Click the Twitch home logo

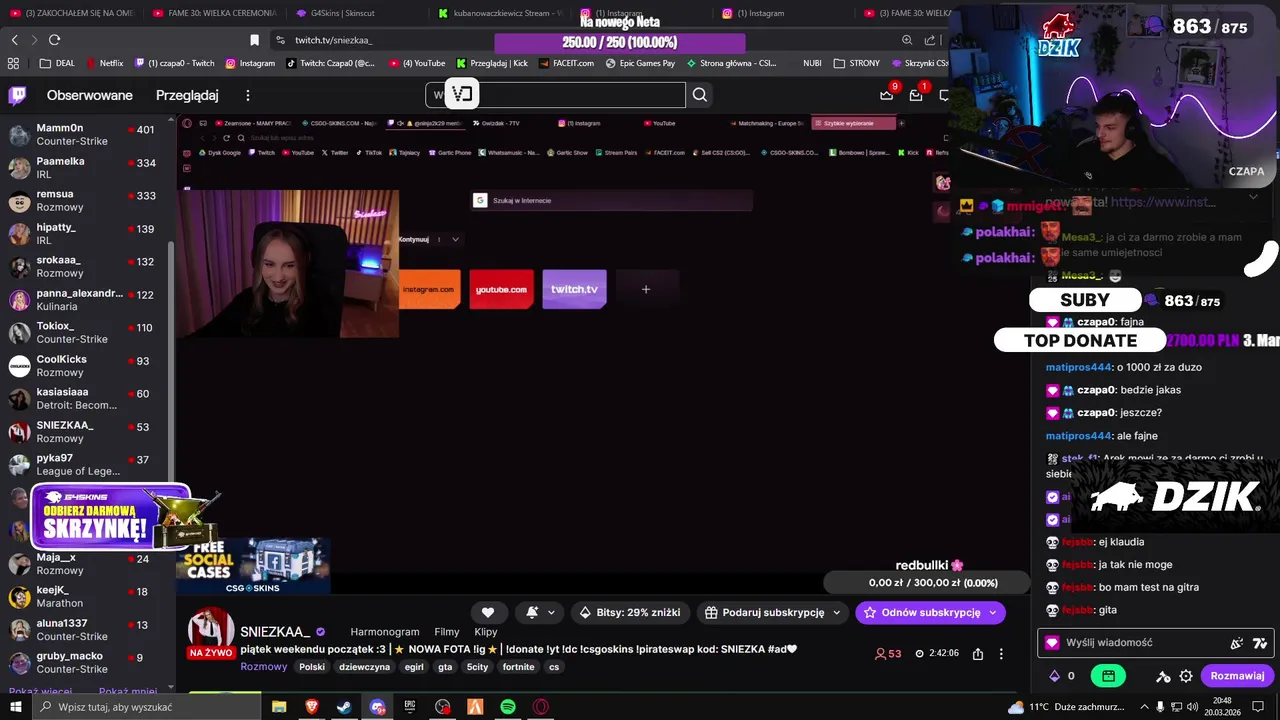click(x=17, y=95)
